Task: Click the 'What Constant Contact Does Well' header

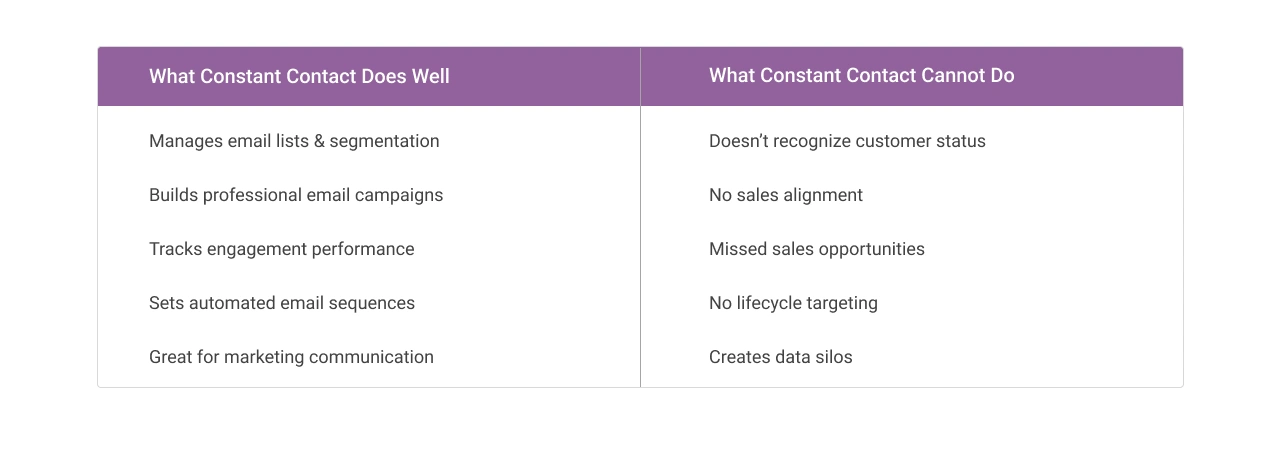Action: (299, 76)
